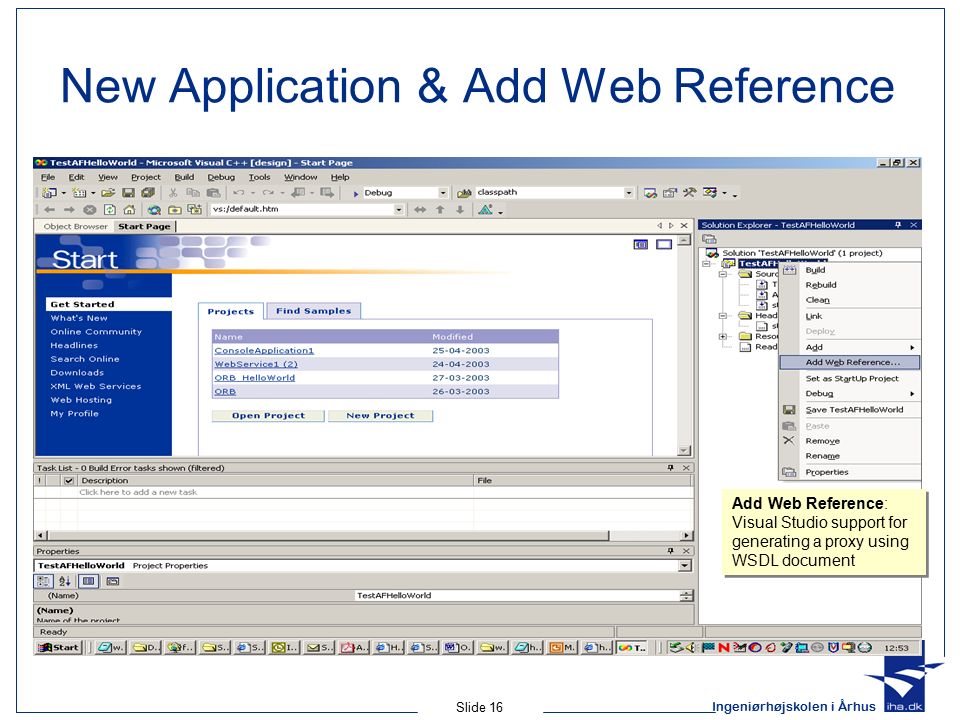
Task: Click the Save toolbar icon
Action: (x=129, y=193)
